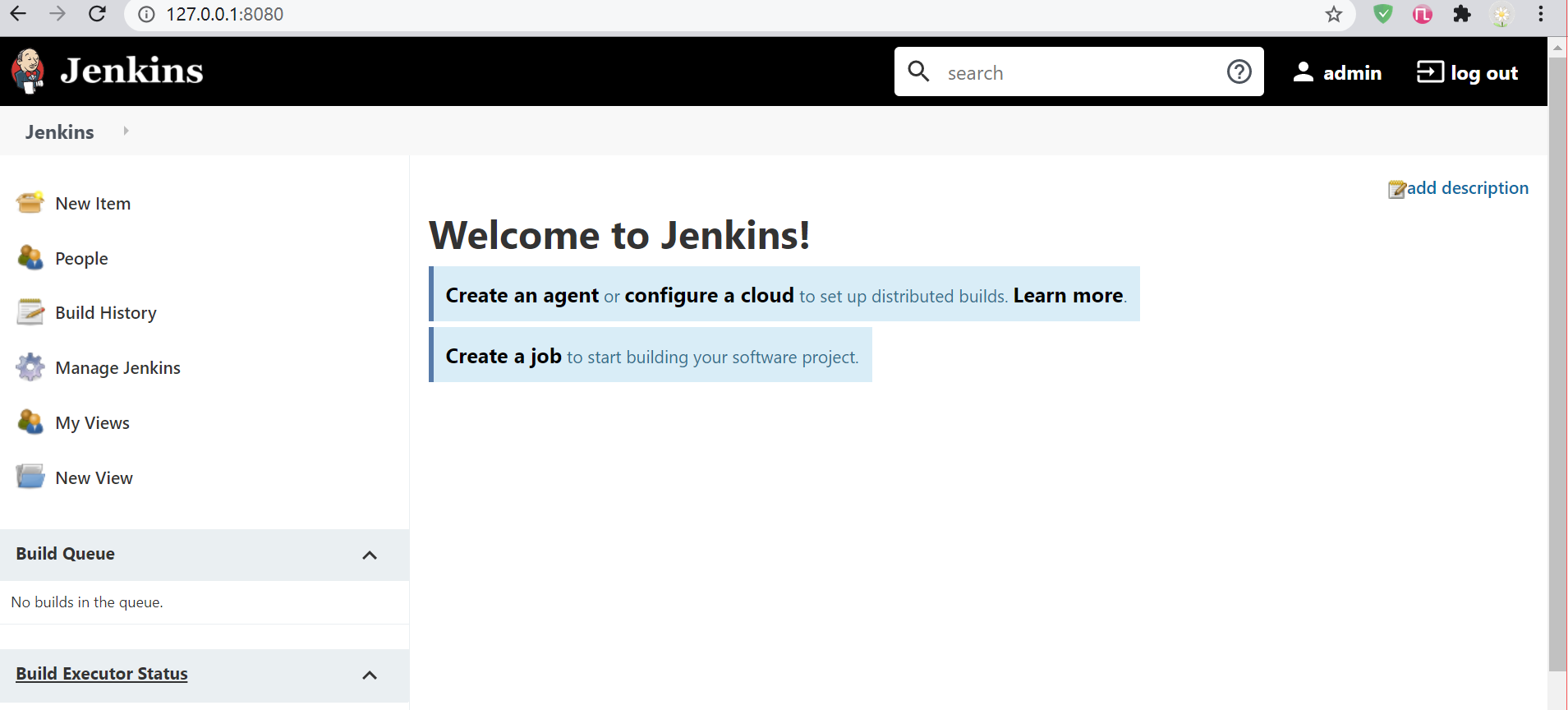Collapse the Build Executor Status panel

pyautogui.click(x=370, y=675)
